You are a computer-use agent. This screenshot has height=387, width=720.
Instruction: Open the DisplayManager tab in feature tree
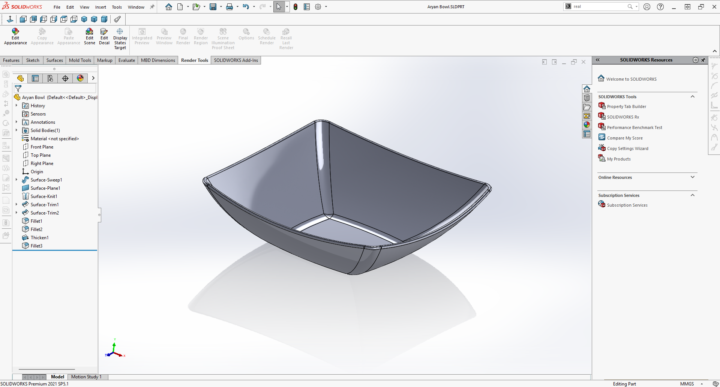click(x=80, y=78)
